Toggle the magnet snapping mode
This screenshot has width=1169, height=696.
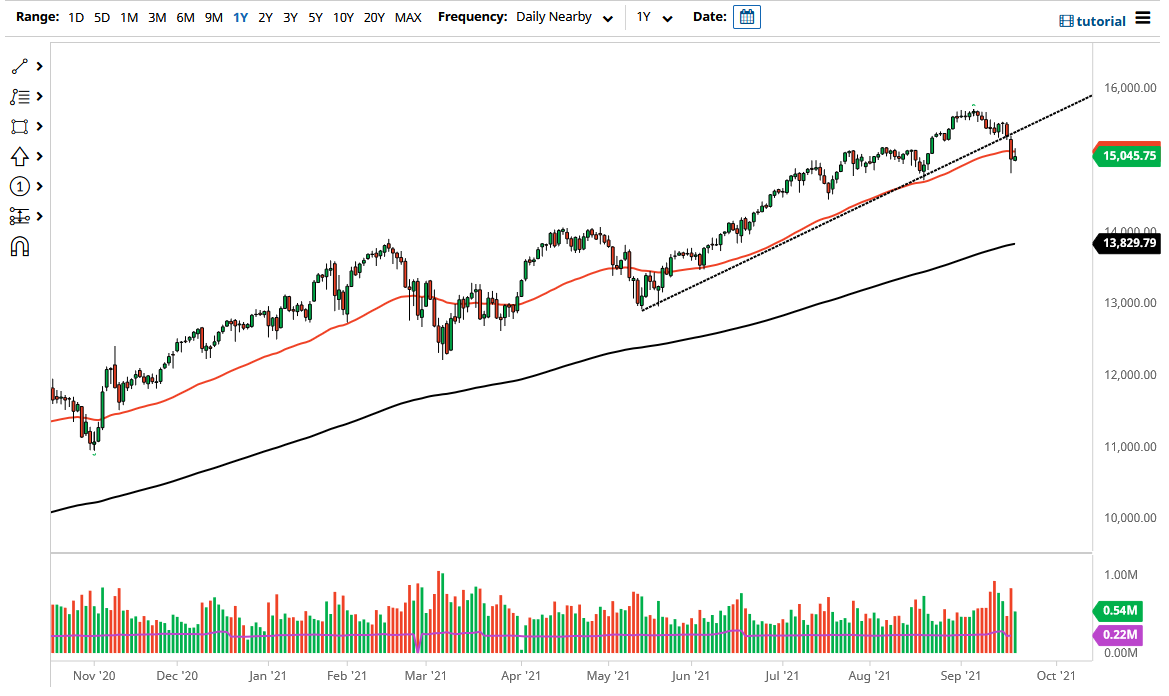click(x=19, y=246)
